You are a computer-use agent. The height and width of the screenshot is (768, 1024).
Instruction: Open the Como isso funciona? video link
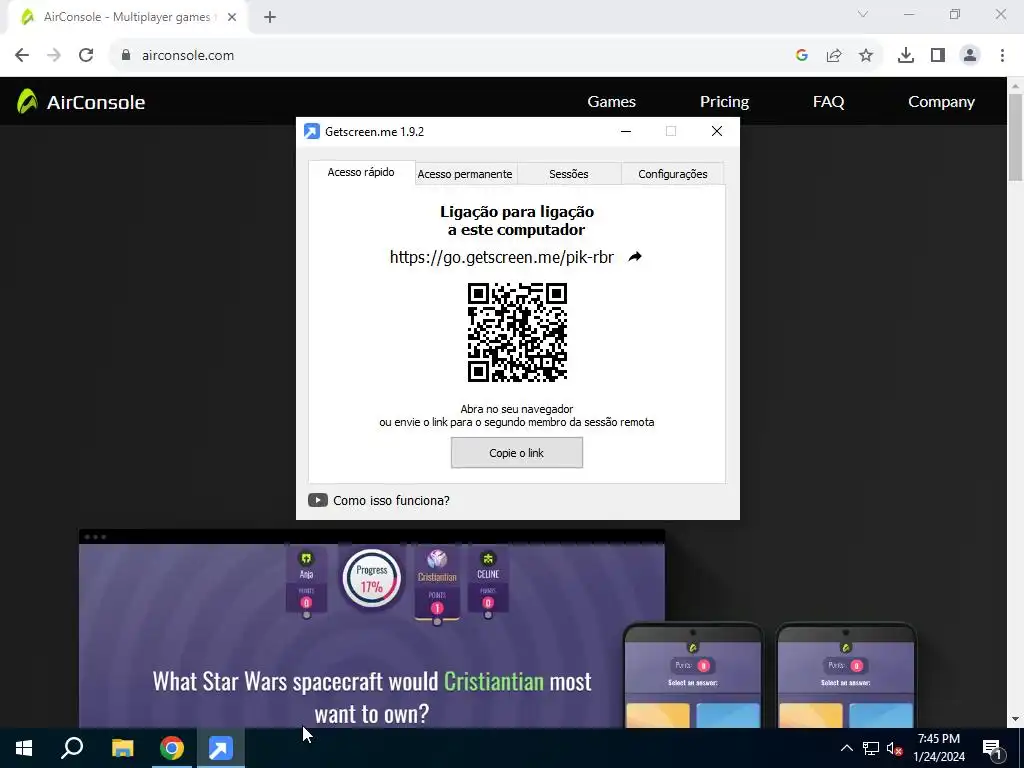[391, 500]
